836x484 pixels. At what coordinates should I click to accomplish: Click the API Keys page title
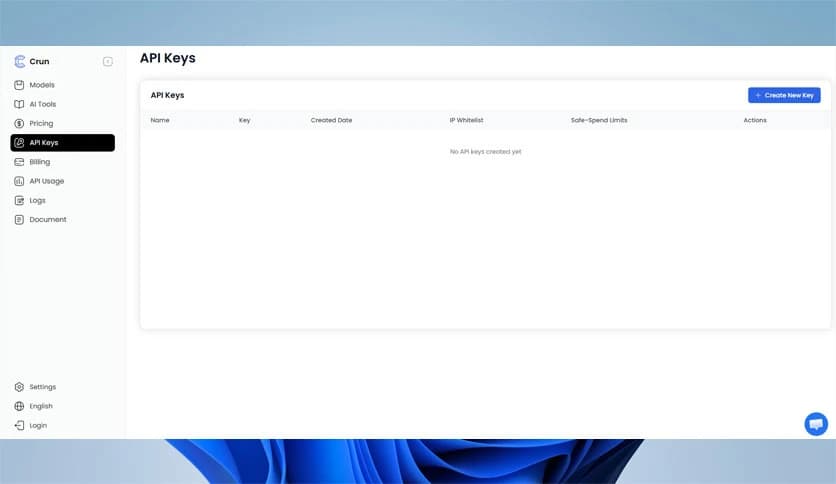tap(167, 58)
